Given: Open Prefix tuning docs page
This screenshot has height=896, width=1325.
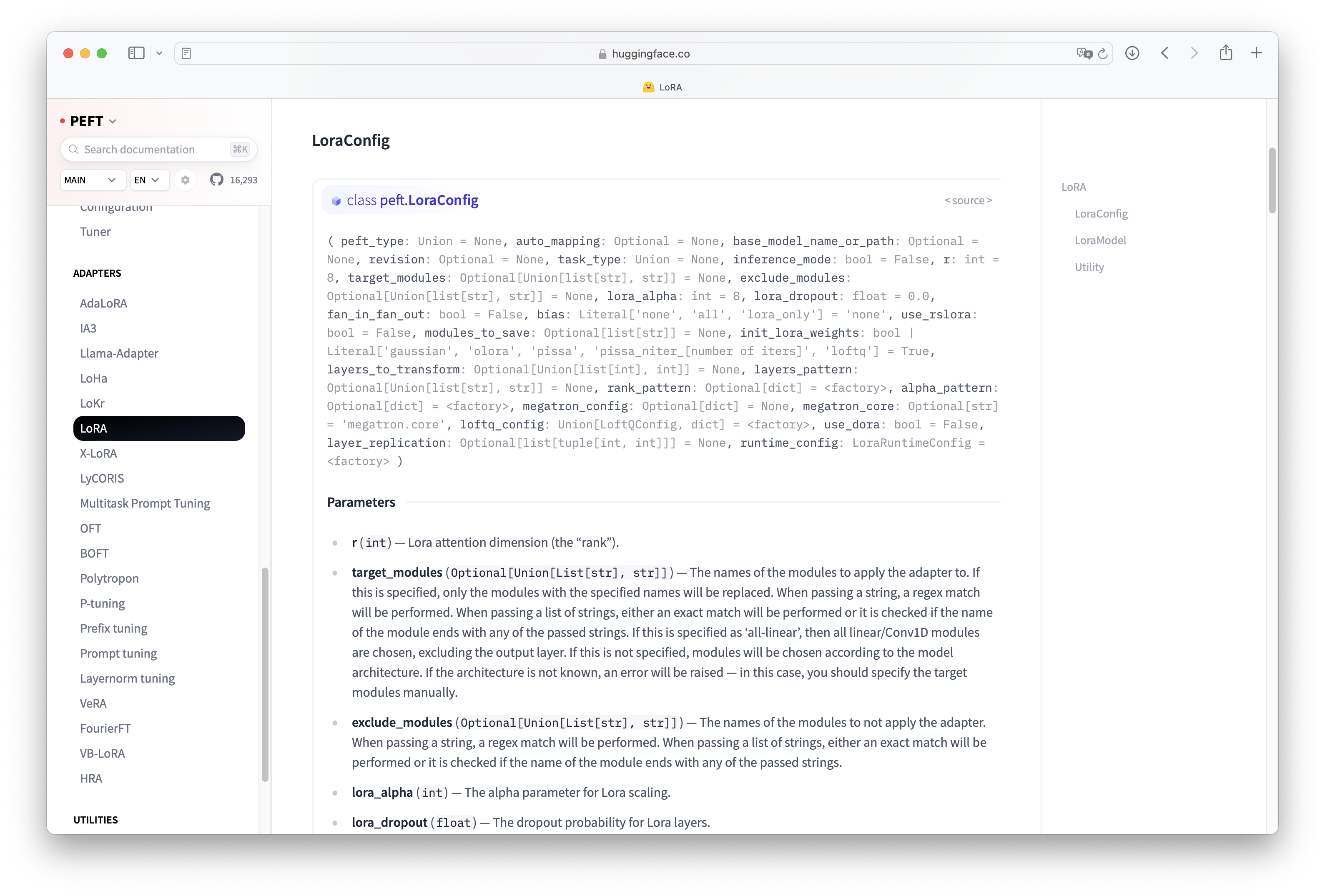Looking at the screenshot, I should 113,629.
